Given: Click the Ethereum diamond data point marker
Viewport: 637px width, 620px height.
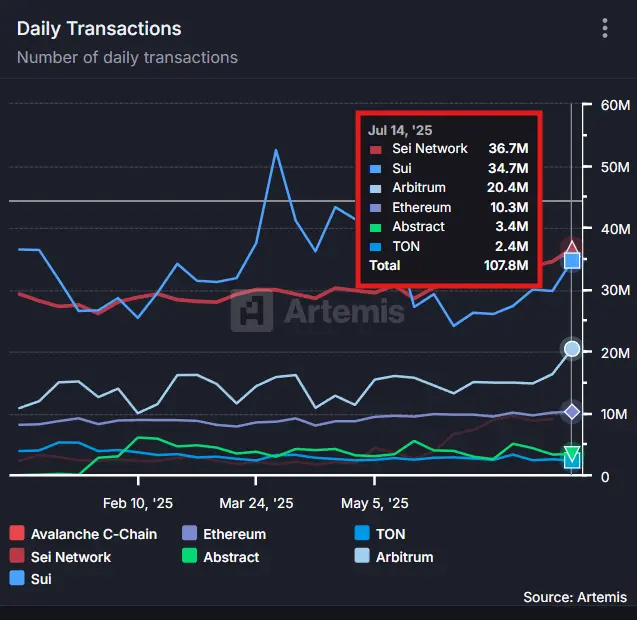Looking at the screenshot, I should 572,412.
